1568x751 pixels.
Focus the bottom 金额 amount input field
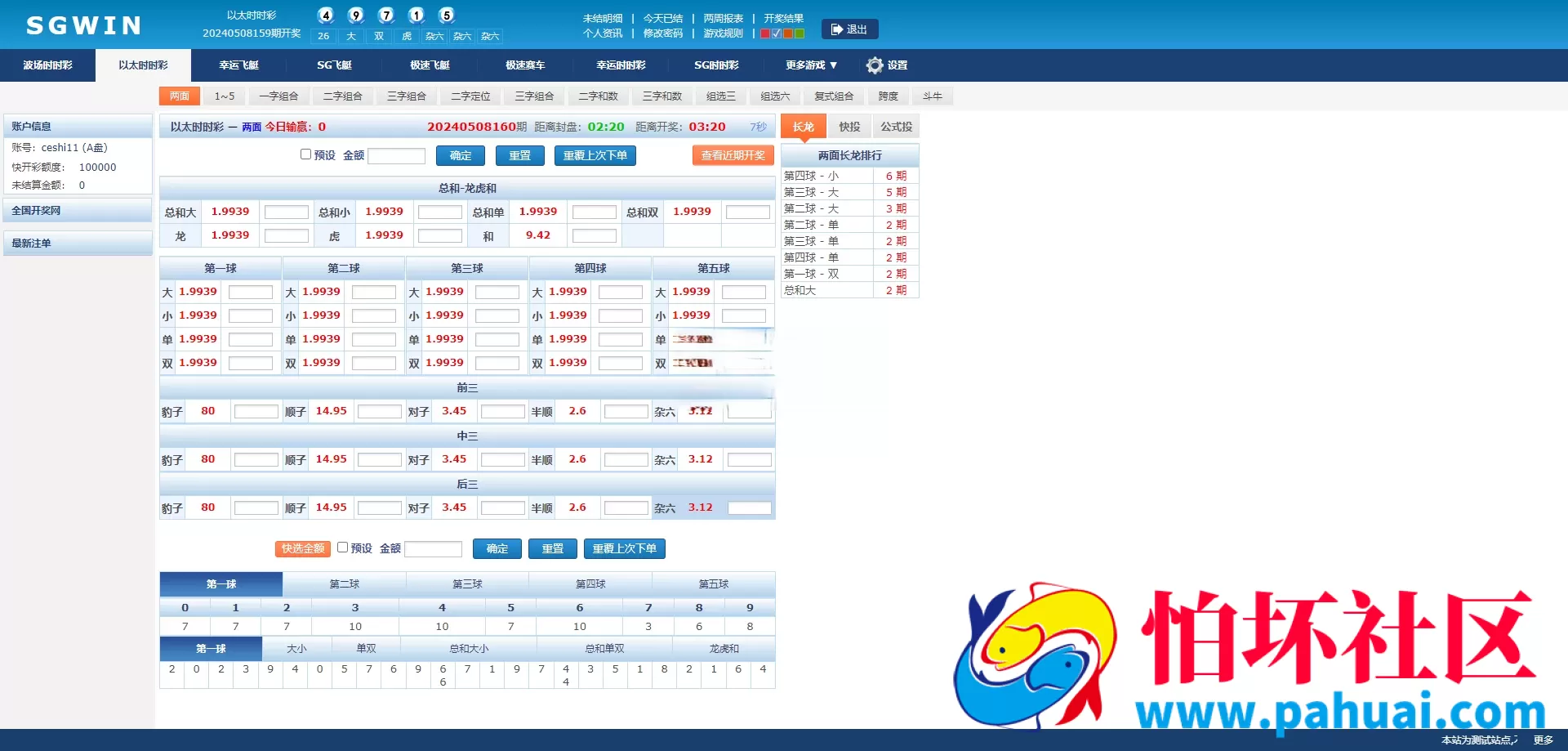[x=434, y=549]
